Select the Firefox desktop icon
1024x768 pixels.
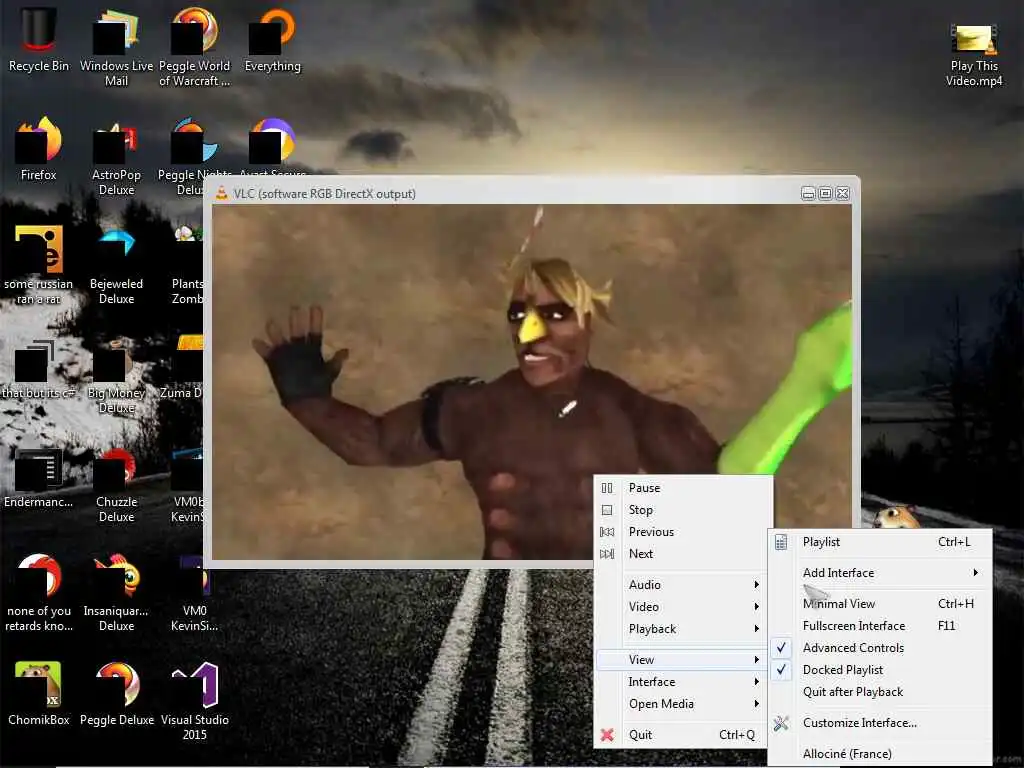[39, 149]
